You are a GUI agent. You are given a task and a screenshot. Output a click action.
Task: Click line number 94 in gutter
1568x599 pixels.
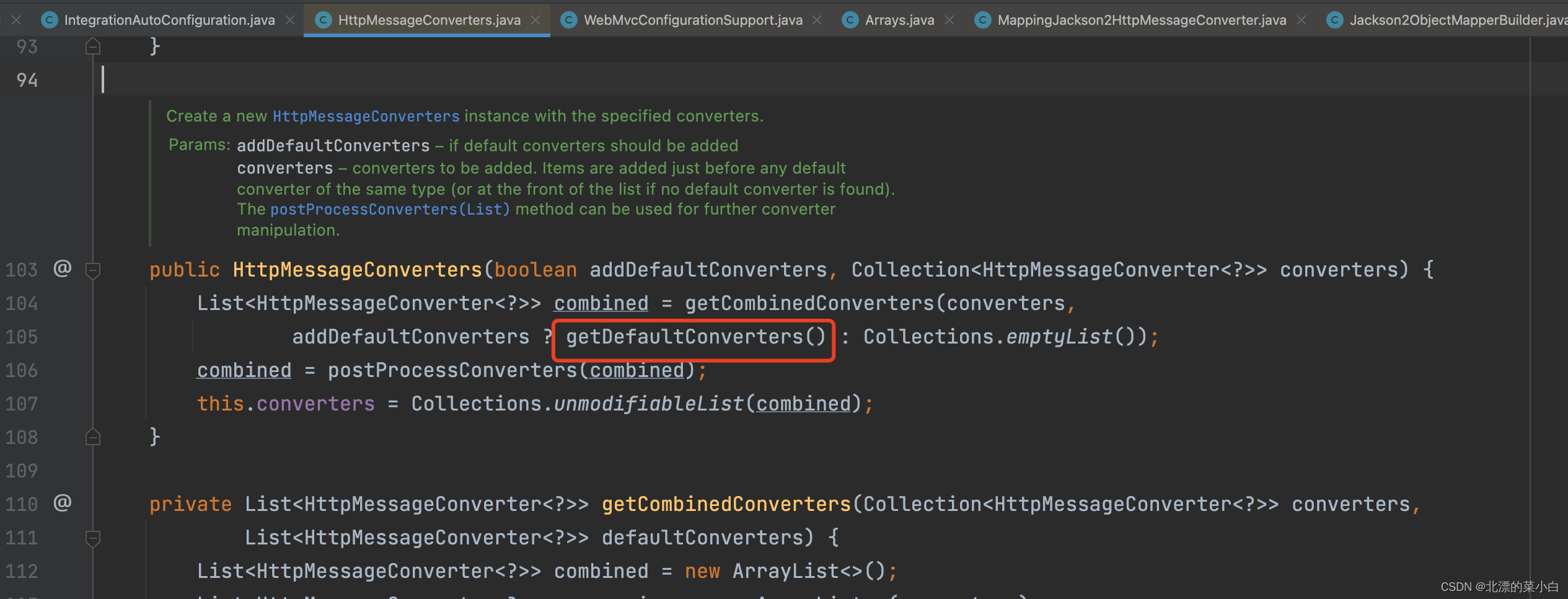point(27,80)
